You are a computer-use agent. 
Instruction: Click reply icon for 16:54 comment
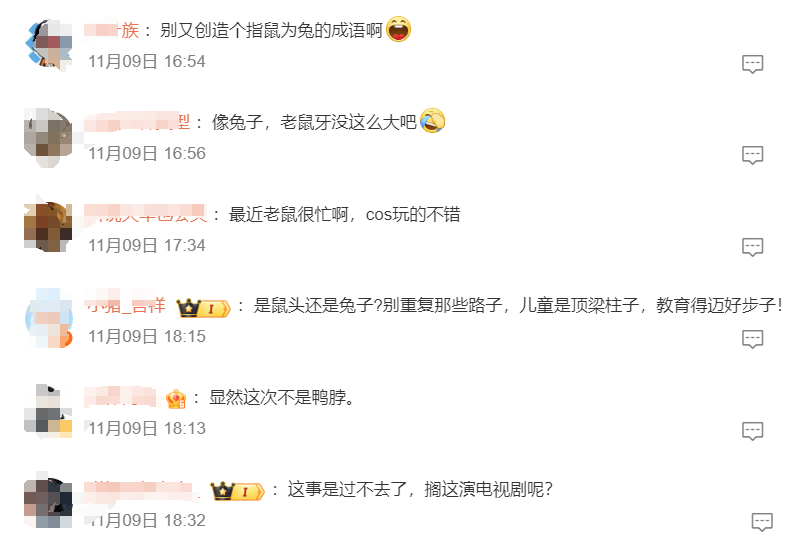click(x=752, y=64)
